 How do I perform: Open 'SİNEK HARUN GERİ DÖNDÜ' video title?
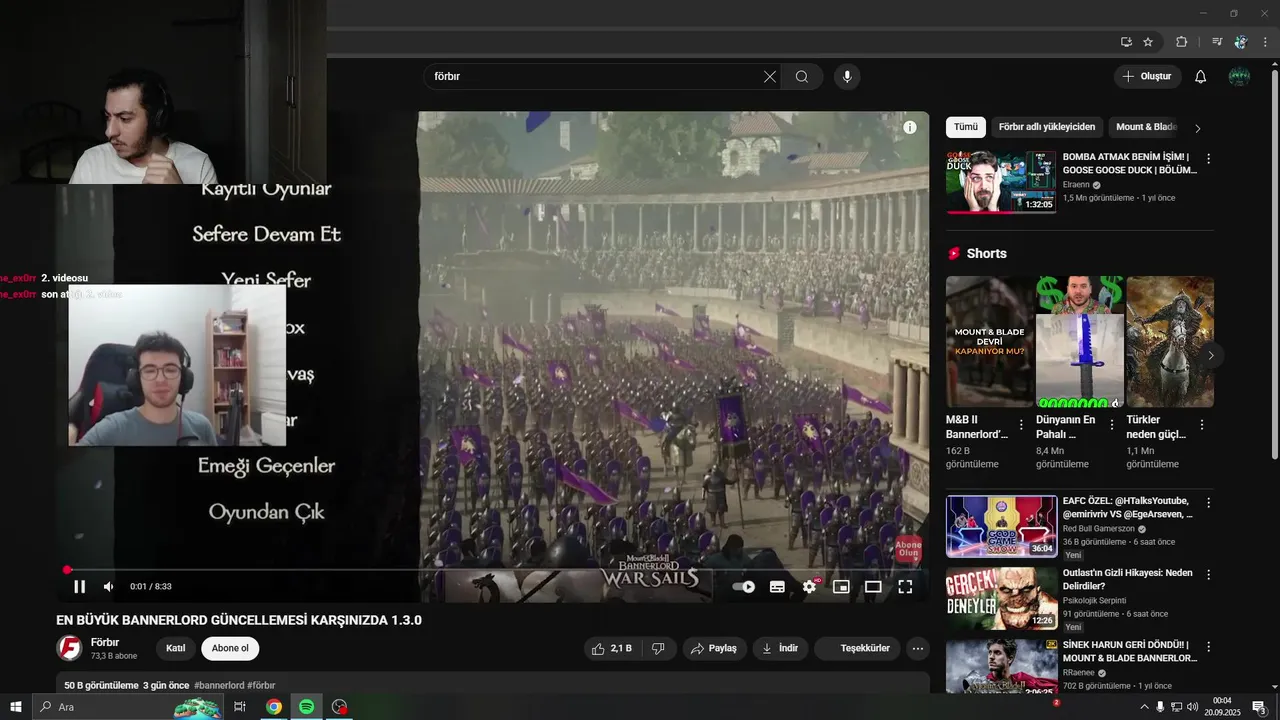pos(1130,651)
